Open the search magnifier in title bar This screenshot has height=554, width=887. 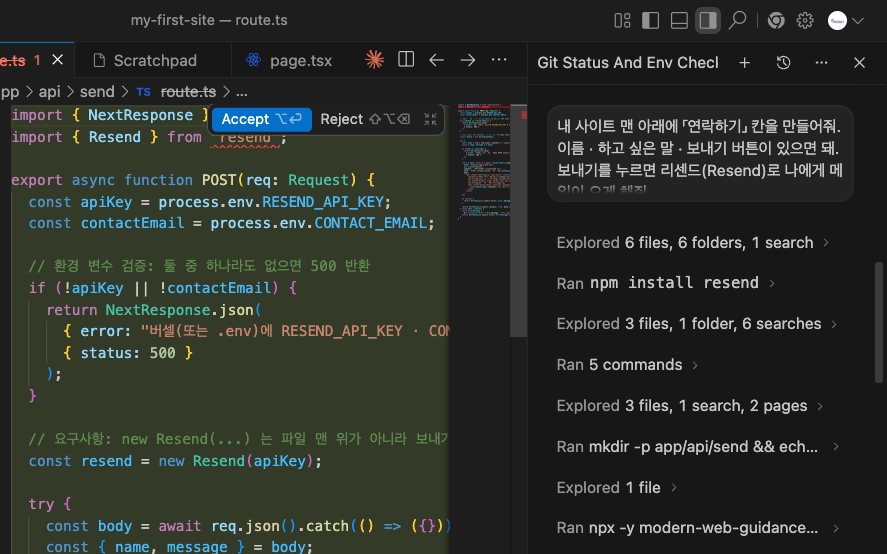pos(737,21)
